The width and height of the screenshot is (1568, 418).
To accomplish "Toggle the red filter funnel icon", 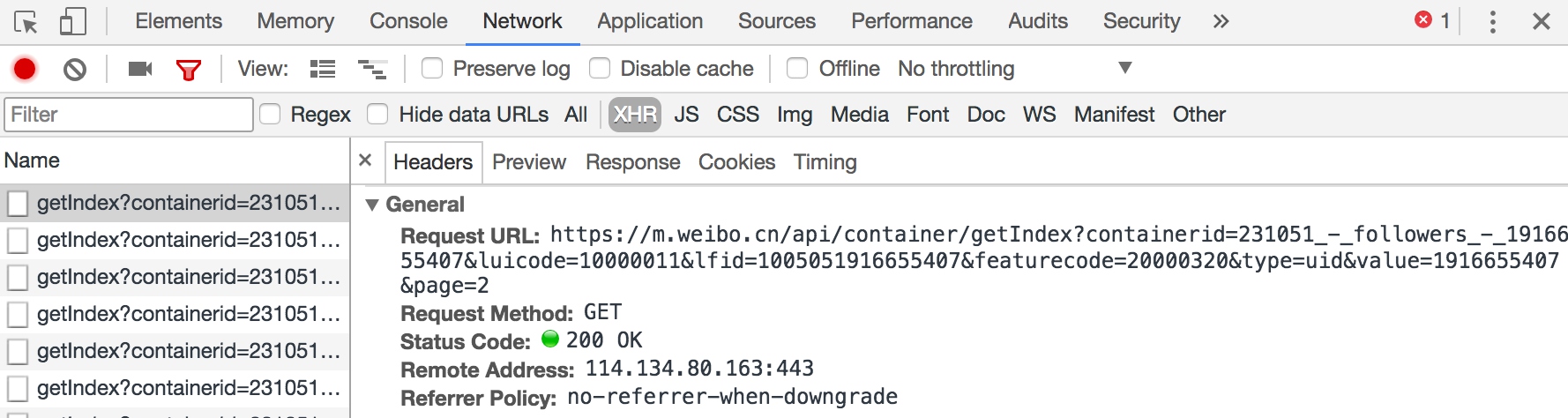I will point(189,70).
